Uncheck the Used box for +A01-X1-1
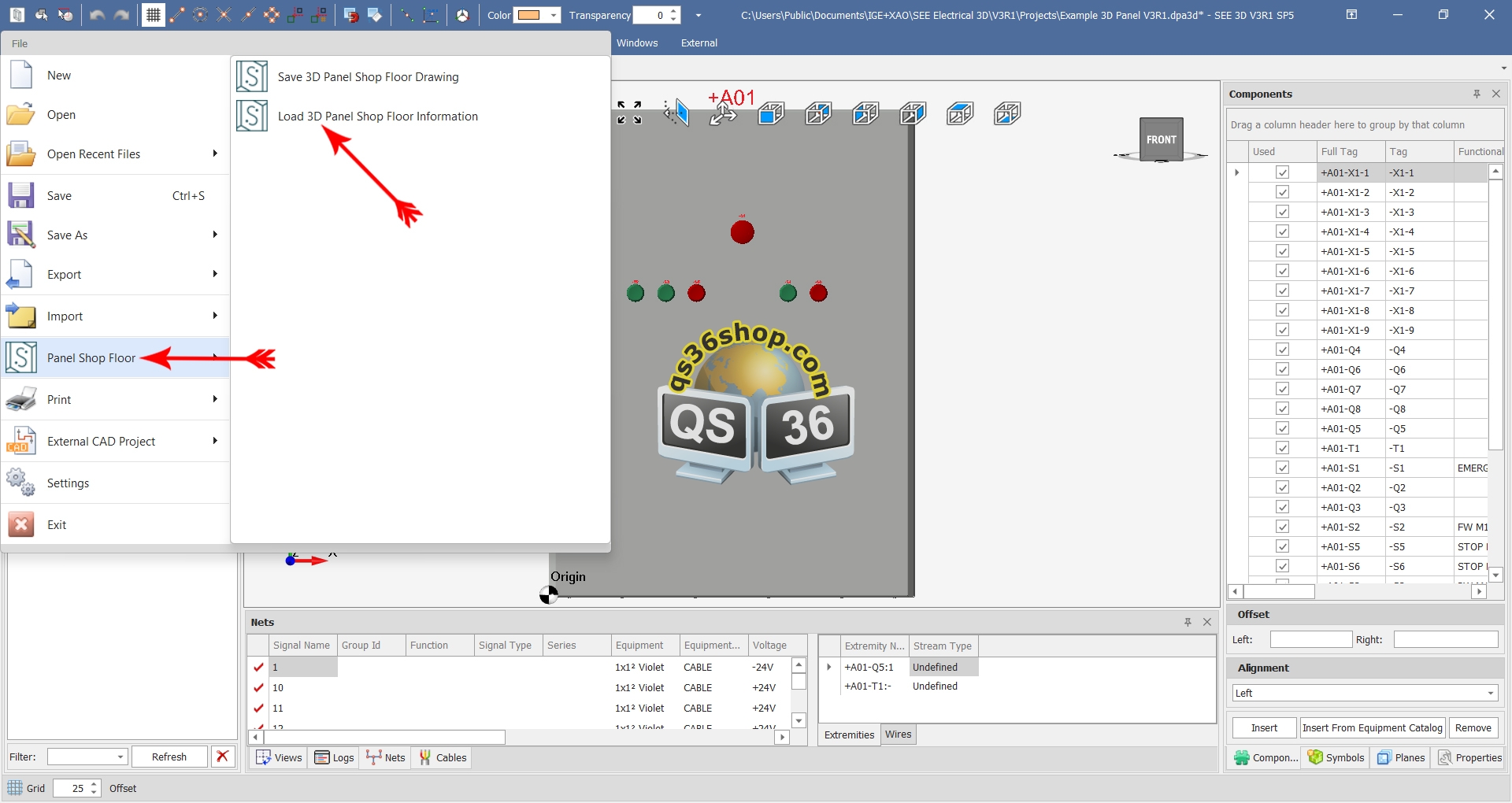 pos(1282,172)
